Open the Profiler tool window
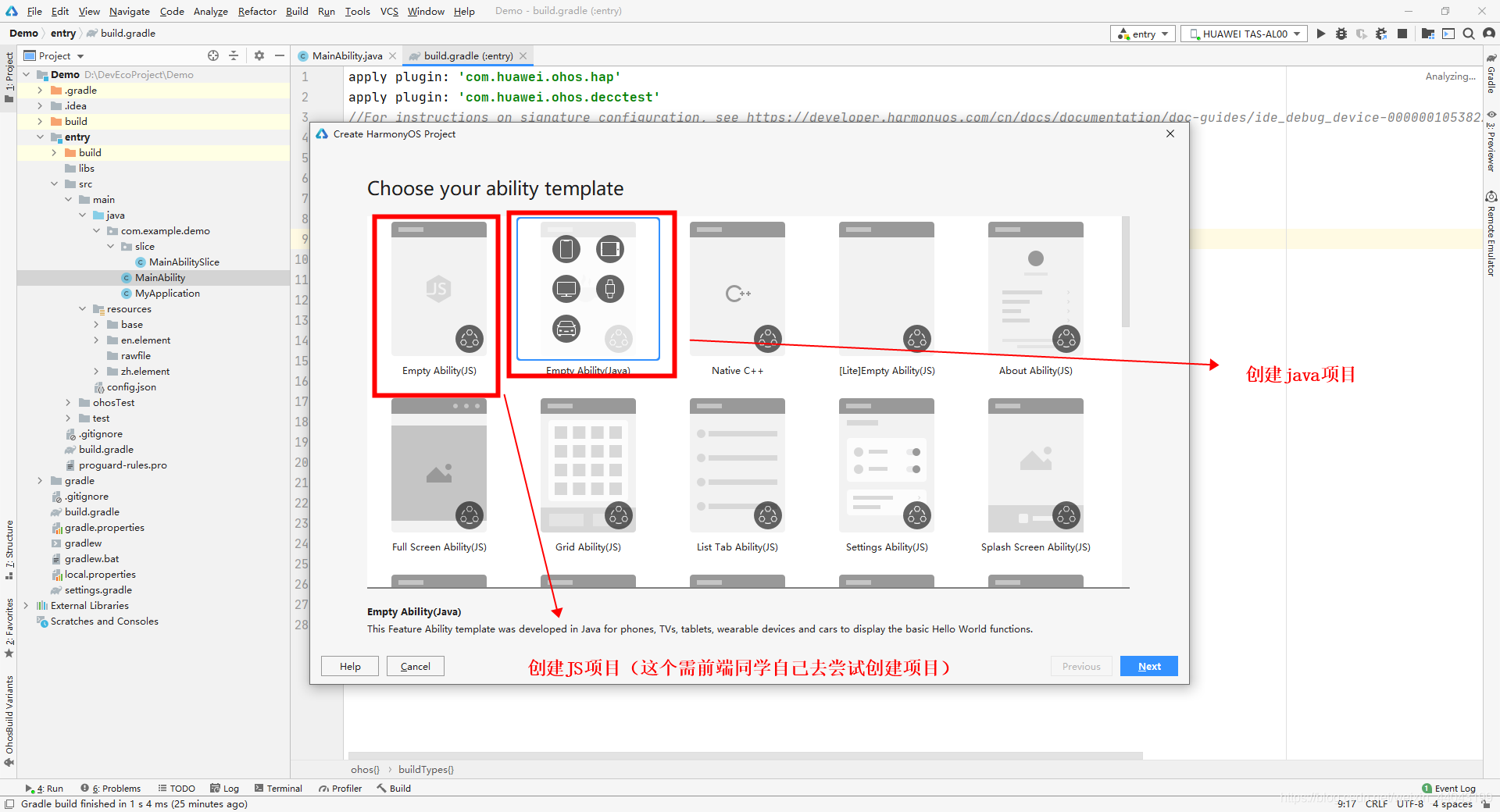Screen dimensions: 1500x812 (341, 789)
